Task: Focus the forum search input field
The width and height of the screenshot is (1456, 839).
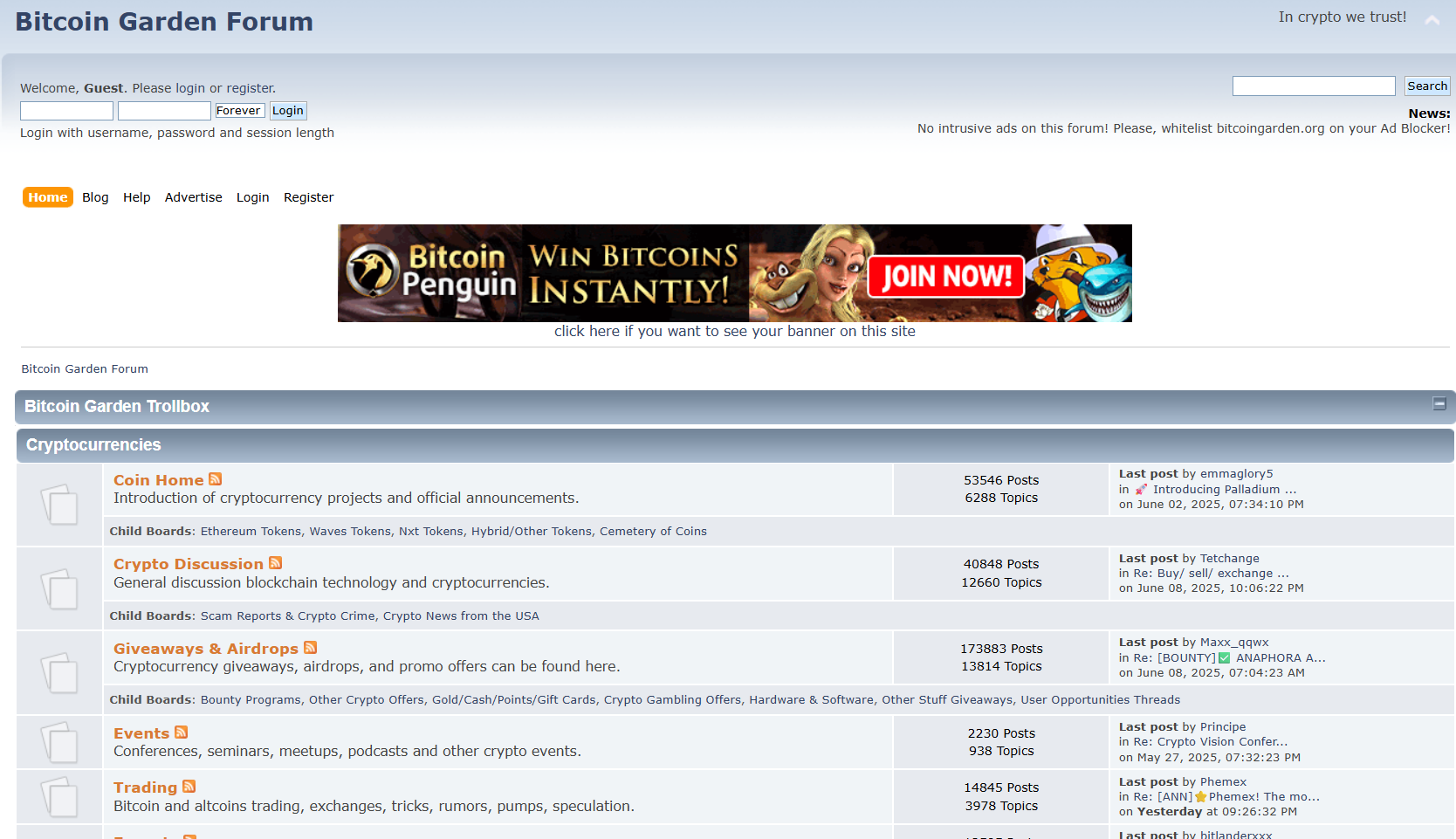Action: [x=1314, y=86]
